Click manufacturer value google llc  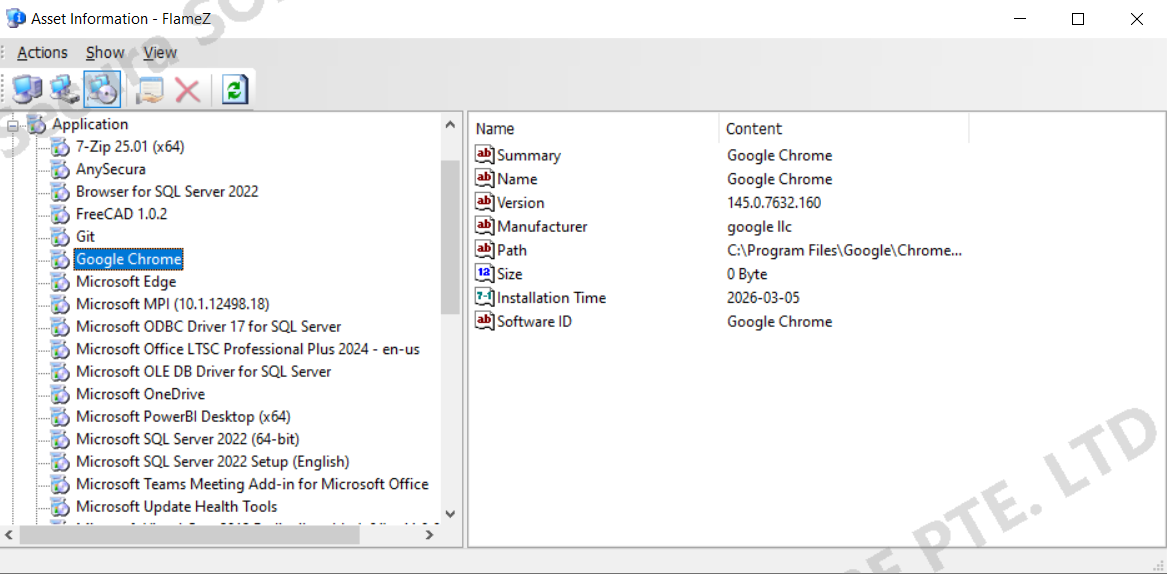pos(759,226)
